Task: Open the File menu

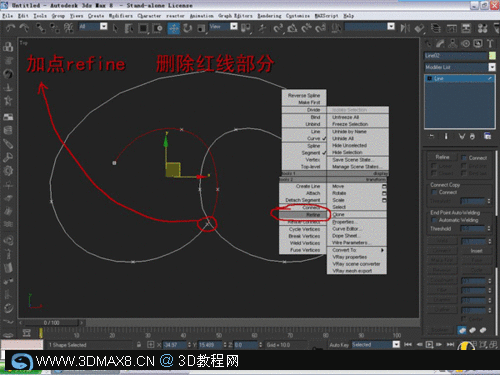Action: [x=8, y=16]
